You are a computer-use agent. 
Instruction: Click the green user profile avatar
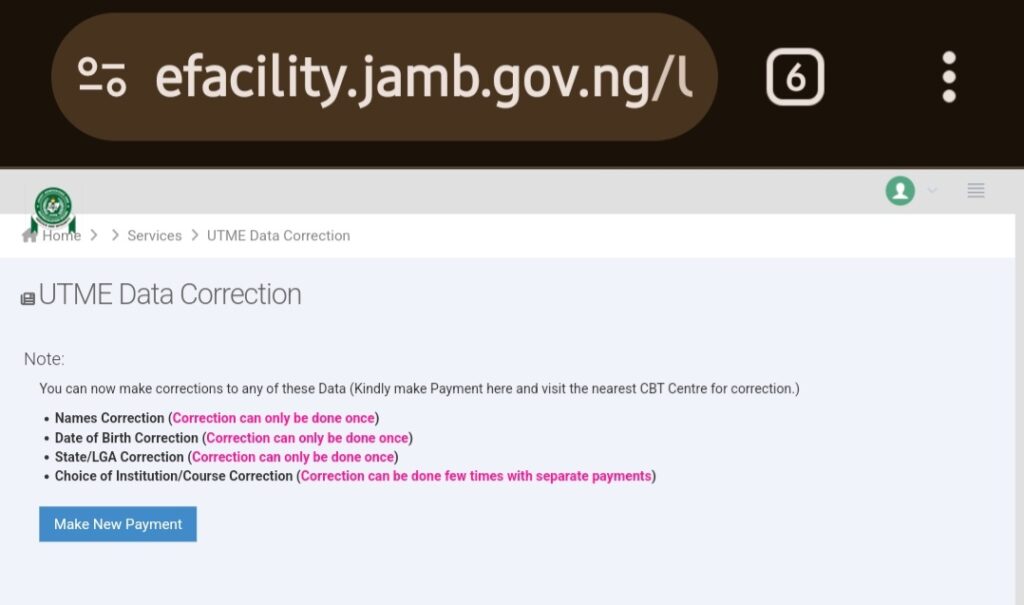point(900,191)
